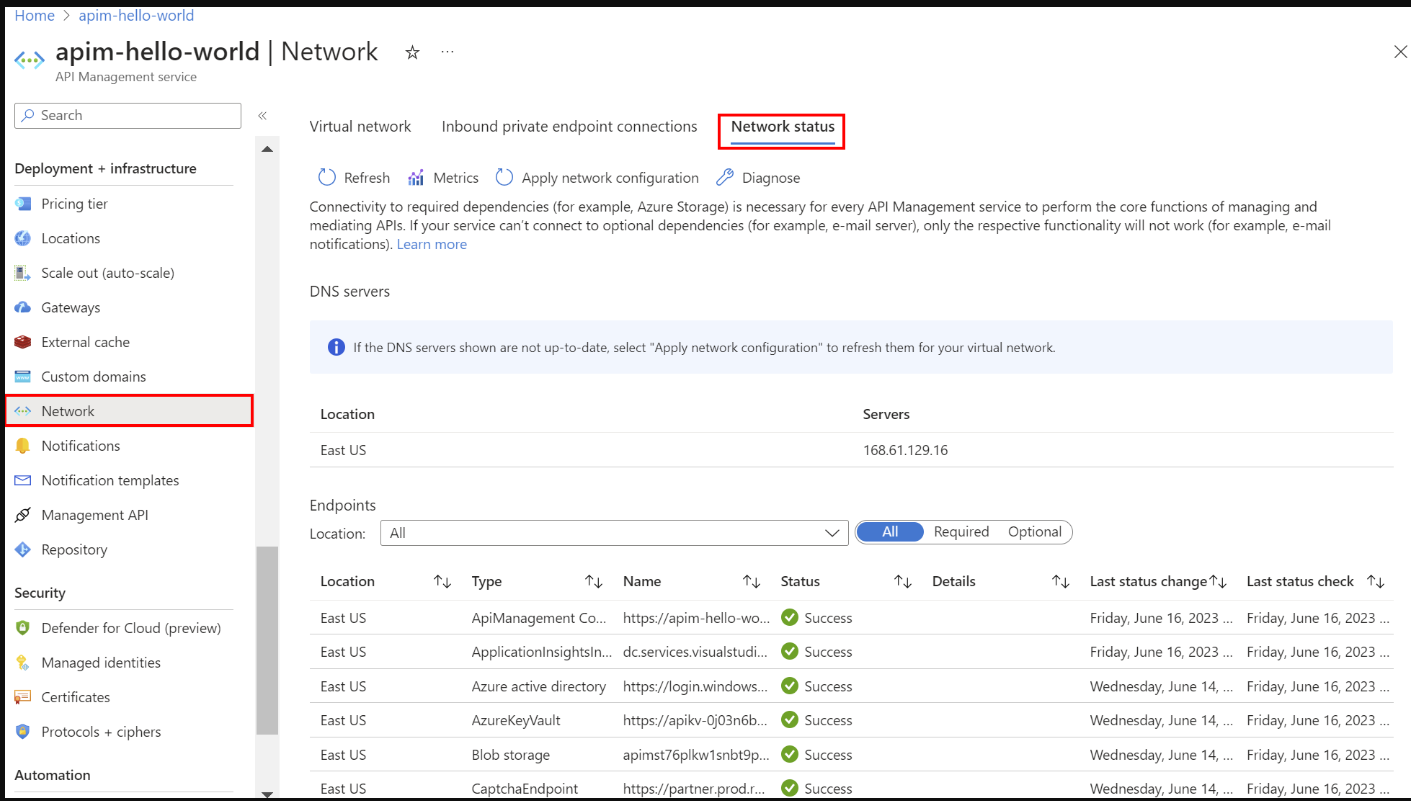
Task: Click the https://login.windows... name cell
Action: [x=696, y=687]
